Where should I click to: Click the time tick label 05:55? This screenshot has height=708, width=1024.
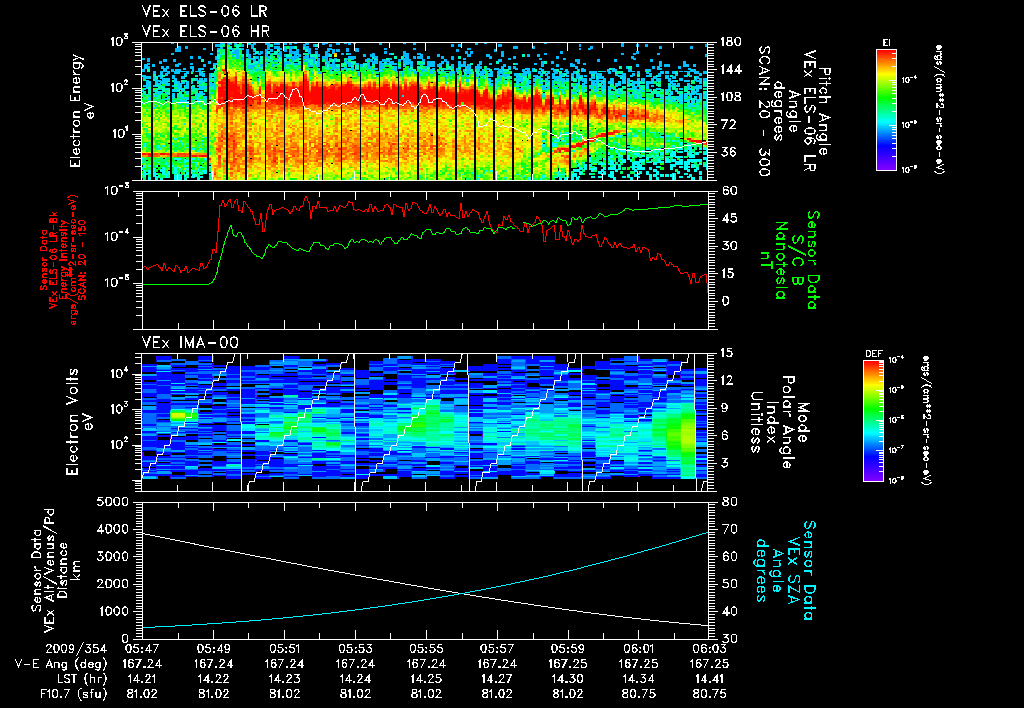[x=426, y=649]
